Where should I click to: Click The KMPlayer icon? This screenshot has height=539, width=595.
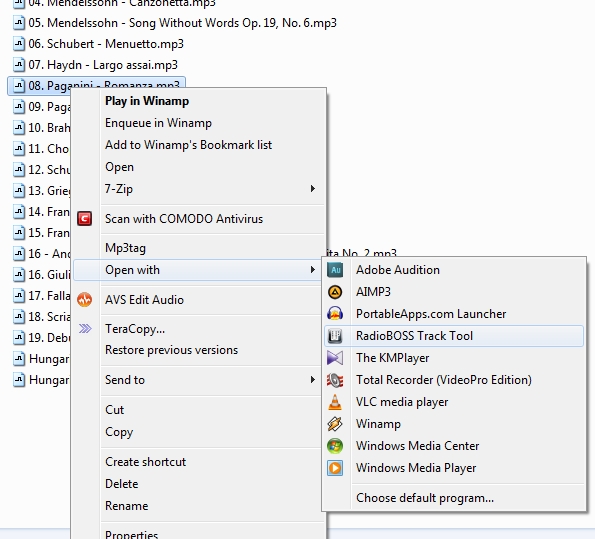click(335, 358)
